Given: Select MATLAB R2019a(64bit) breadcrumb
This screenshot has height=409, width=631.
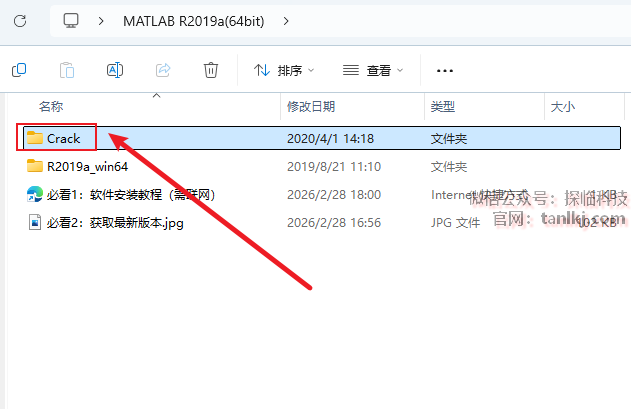Looking at the screenshot, I should [x=194, y=21].
